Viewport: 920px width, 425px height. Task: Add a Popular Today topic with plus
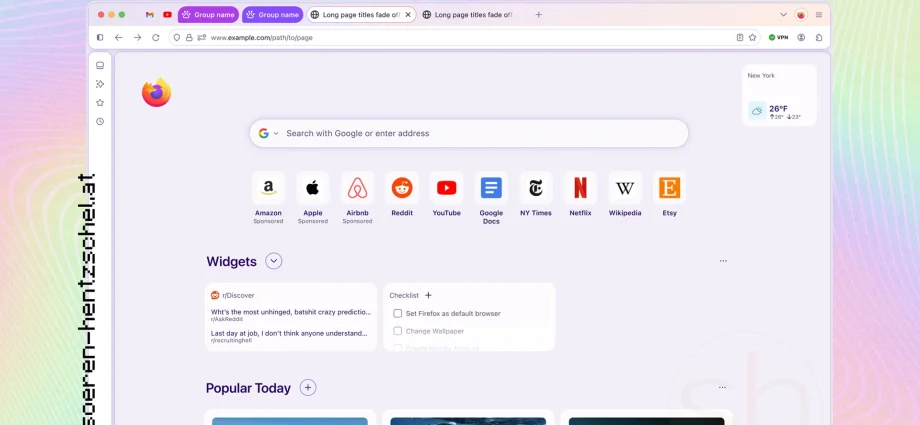tap(308, 387)
